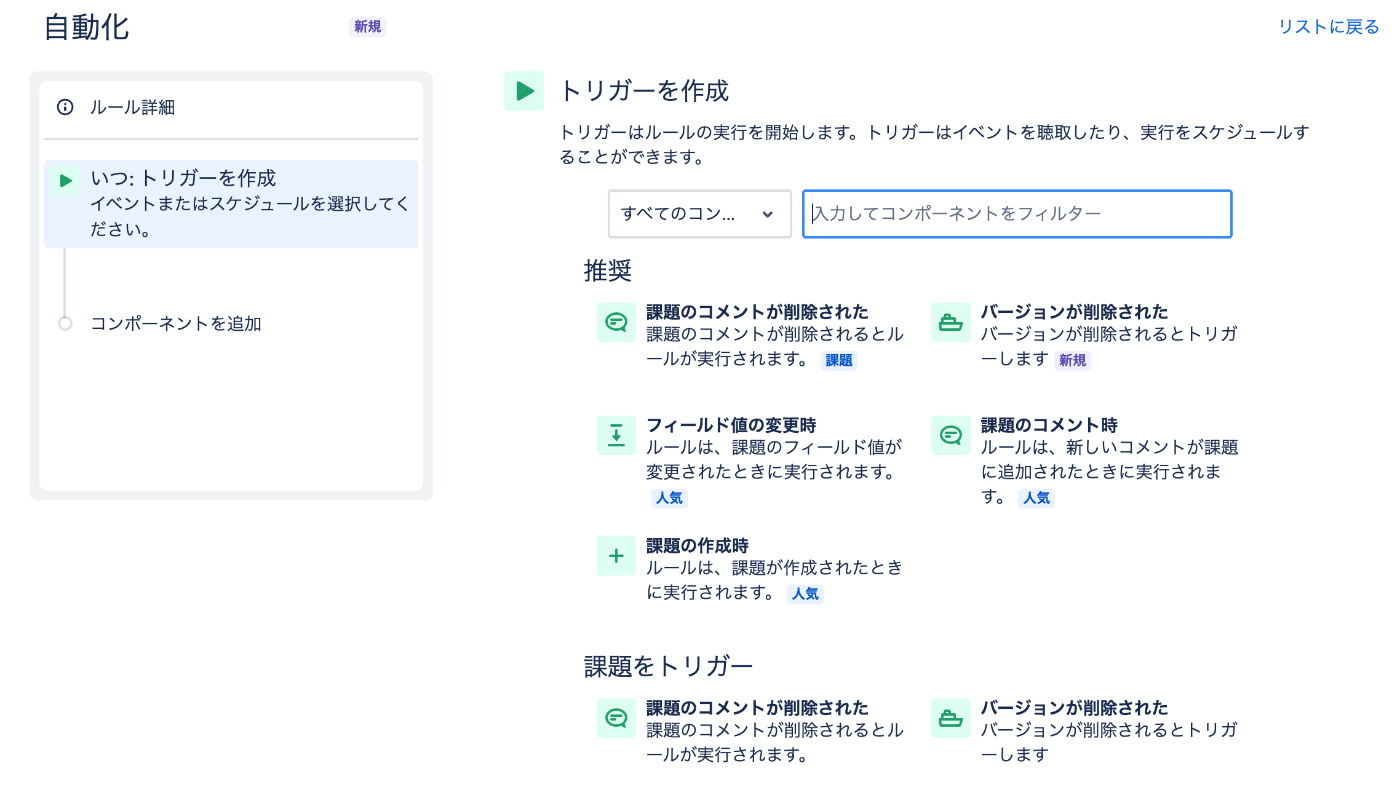This screenshot has height=787, width=1400.
Task: Click comment icon of 課題のコメントが削除された under 推奨
Action: coord(616,322)
